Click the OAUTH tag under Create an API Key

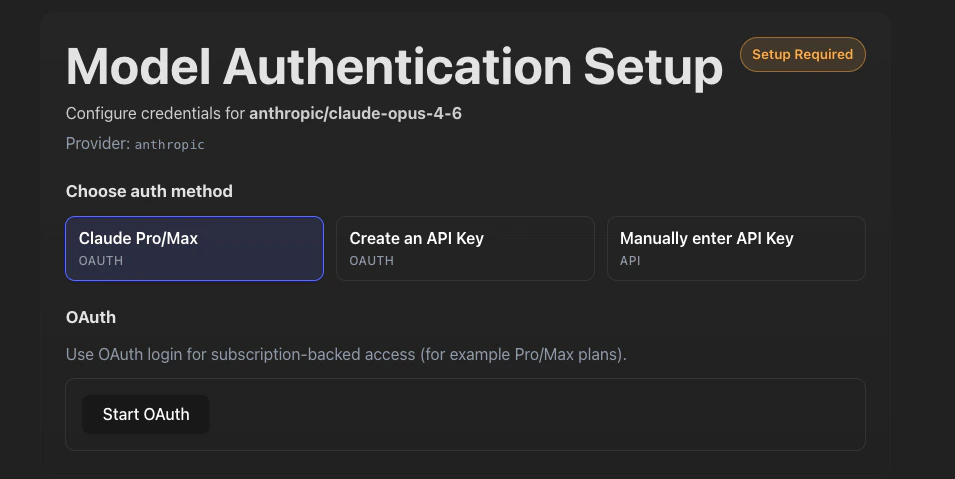371,261
